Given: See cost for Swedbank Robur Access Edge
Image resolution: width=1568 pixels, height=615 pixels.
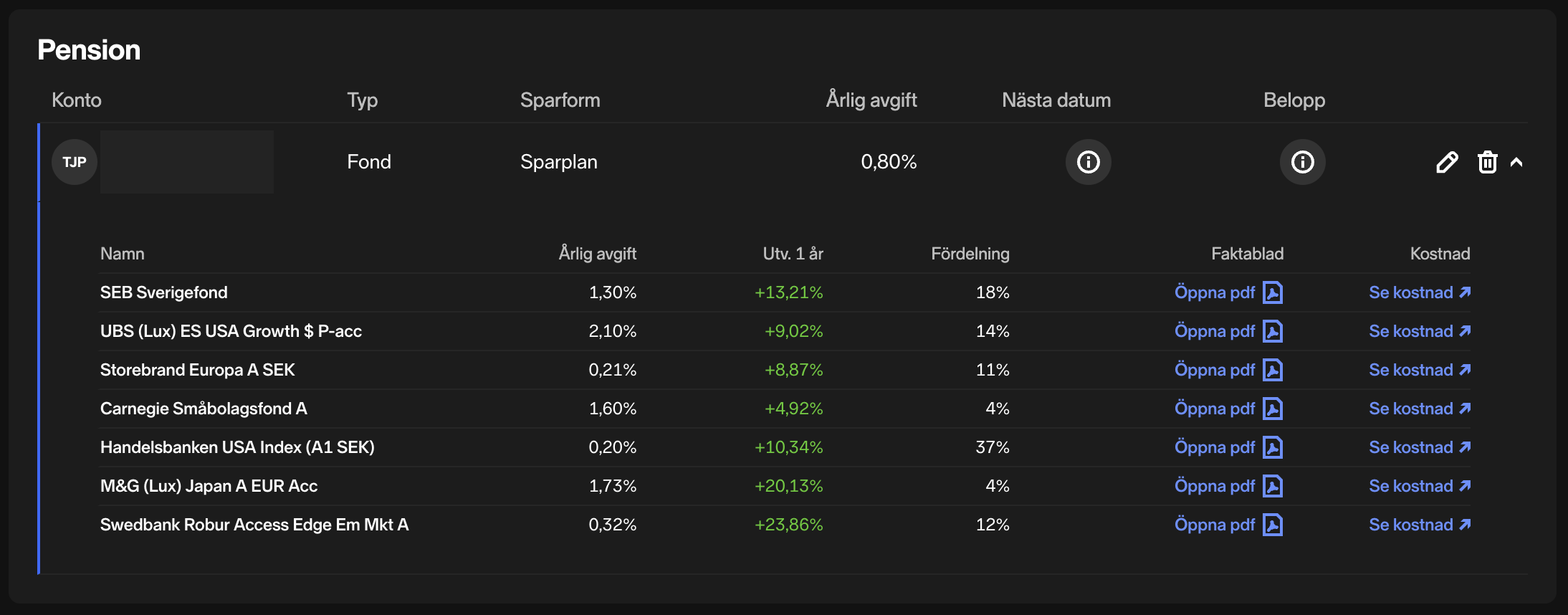Looking at the screenshot, I should pos(1419,525).
